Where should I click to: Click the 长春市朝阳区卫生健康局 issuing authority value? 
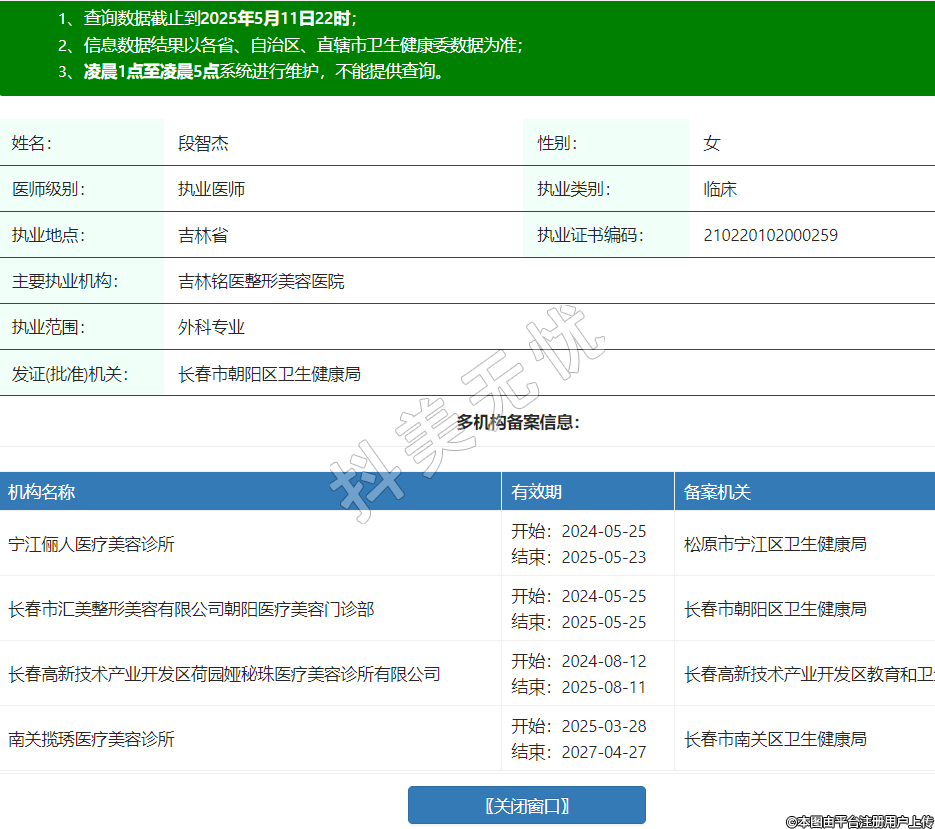[269, 374]
